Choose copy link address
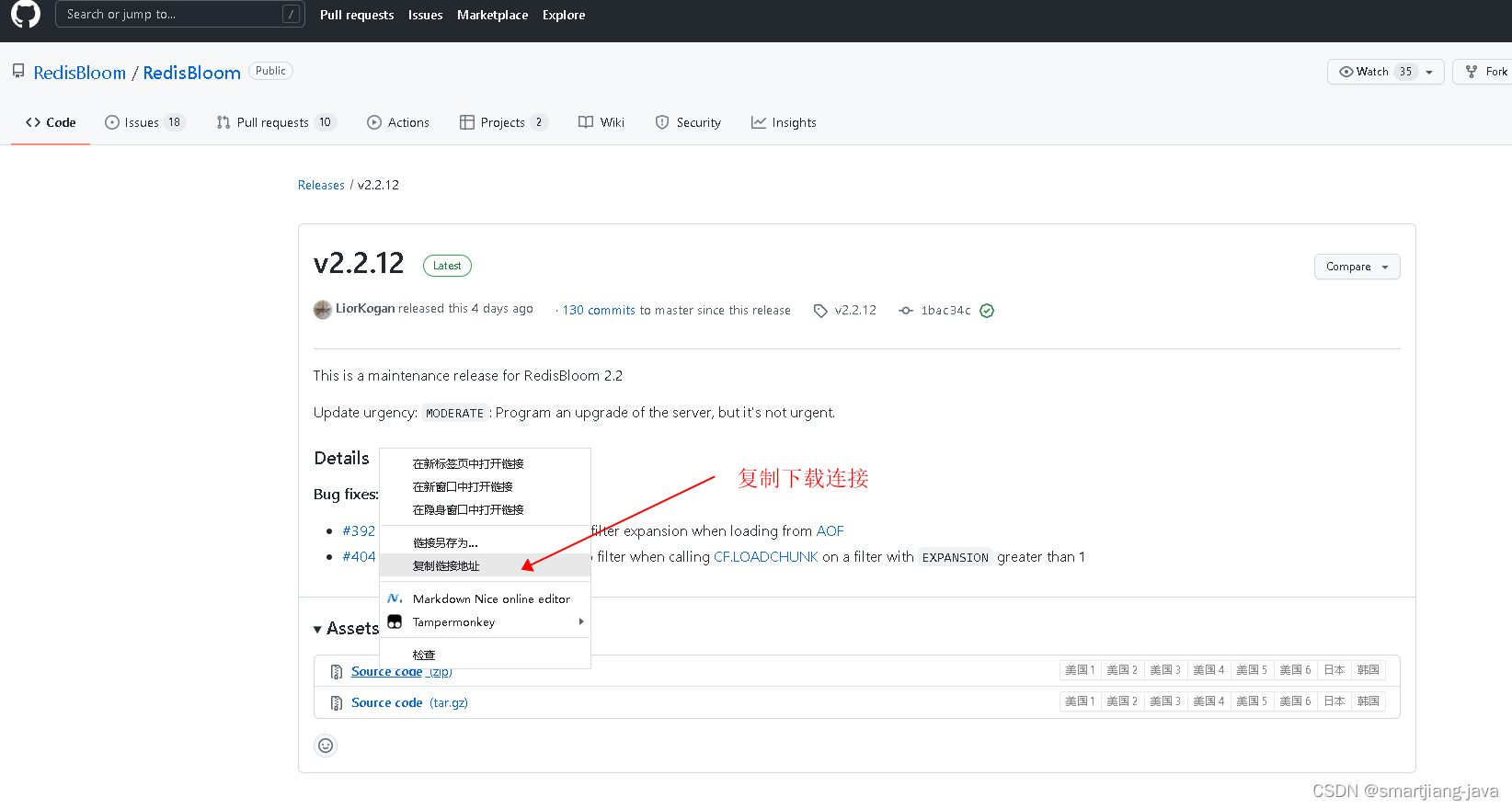Screen dimensions: 1512x809 [x=485, y=566]
